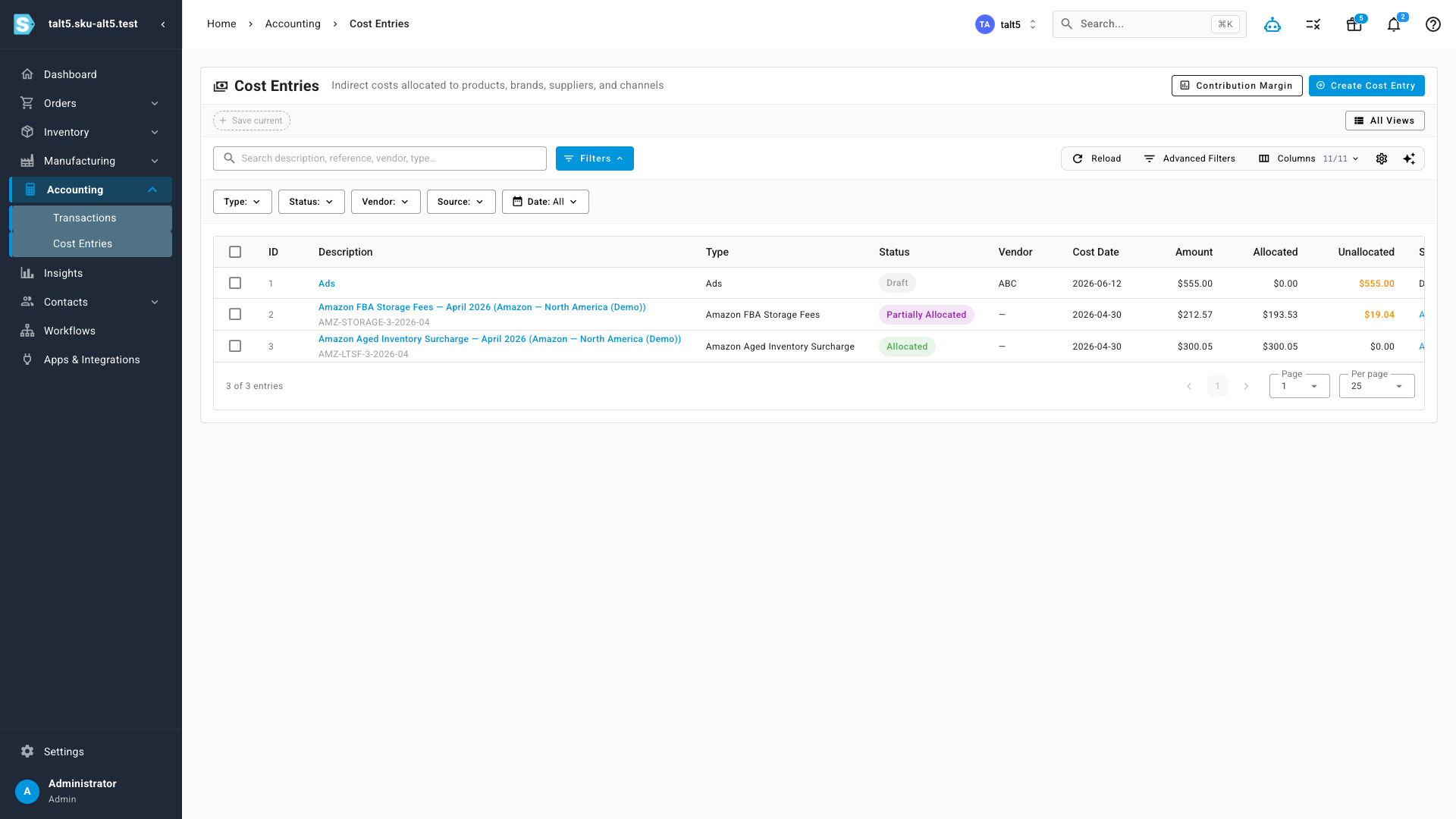The height and width of the screenshot is (819, 1456).
Task: Check the Amazon FBA Storage Fees row
Action: tap(235, 314)
